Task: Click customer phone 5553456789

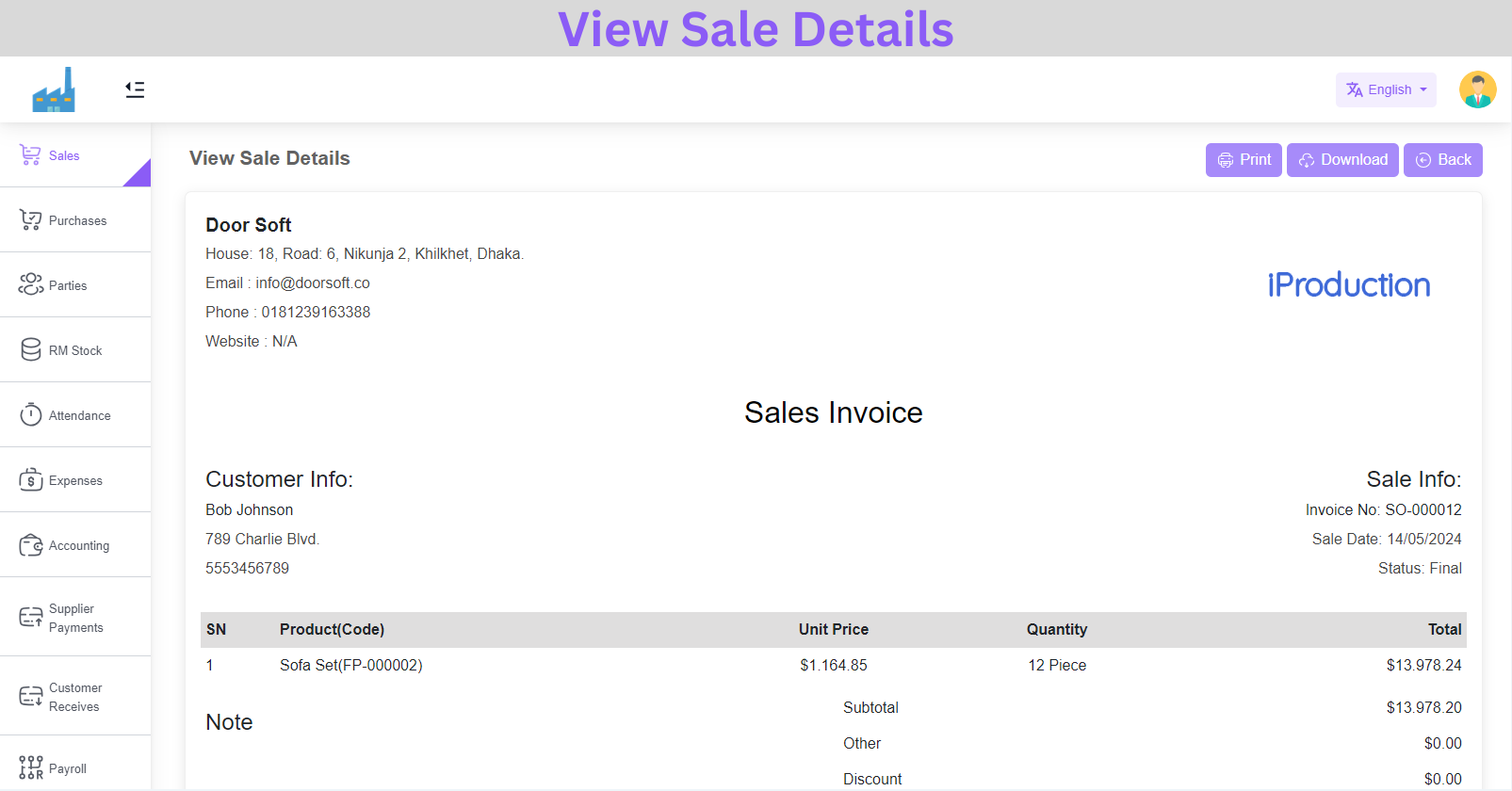Action: 248,568
